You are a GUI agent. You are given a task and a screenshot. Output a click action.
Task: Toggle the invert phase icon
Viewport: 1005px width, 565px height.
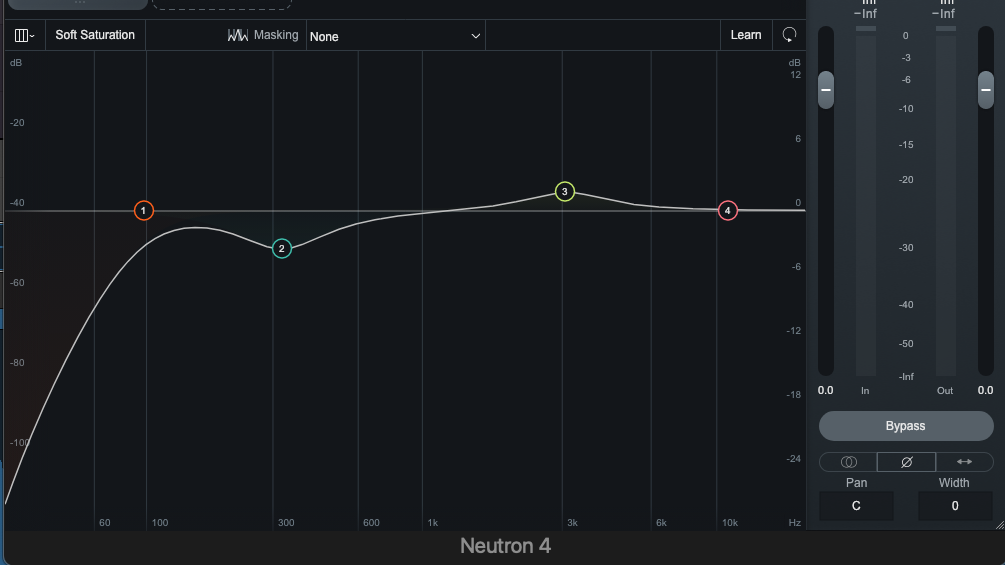click(x=906, y=462)
